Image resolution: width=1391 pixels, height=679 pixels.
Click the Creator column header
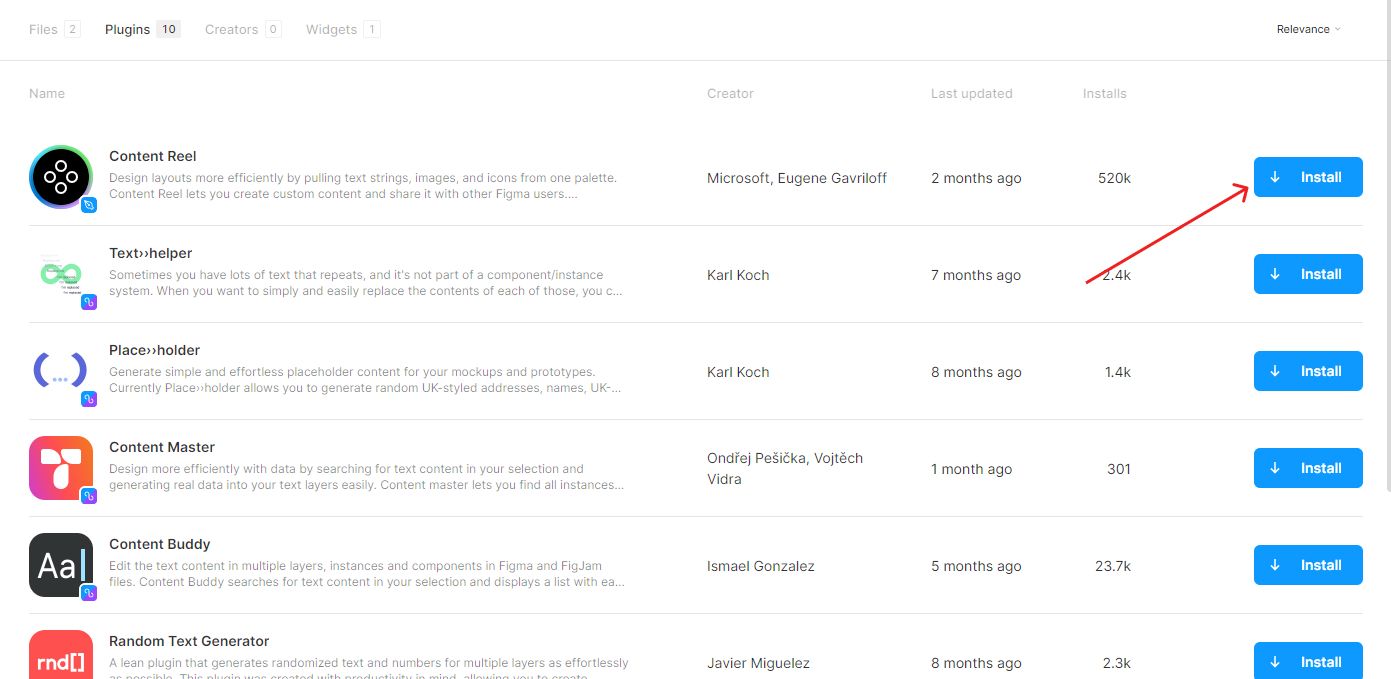(730, 93)
